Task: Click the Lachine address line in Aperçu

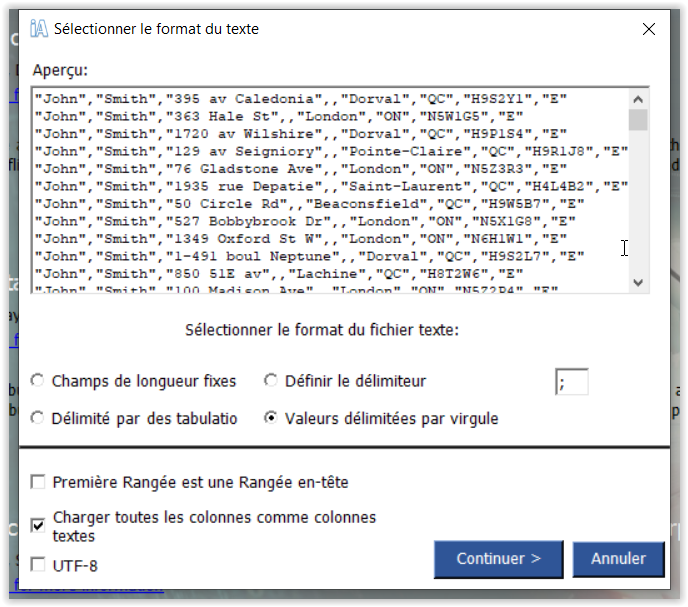Action: (279, 274)
